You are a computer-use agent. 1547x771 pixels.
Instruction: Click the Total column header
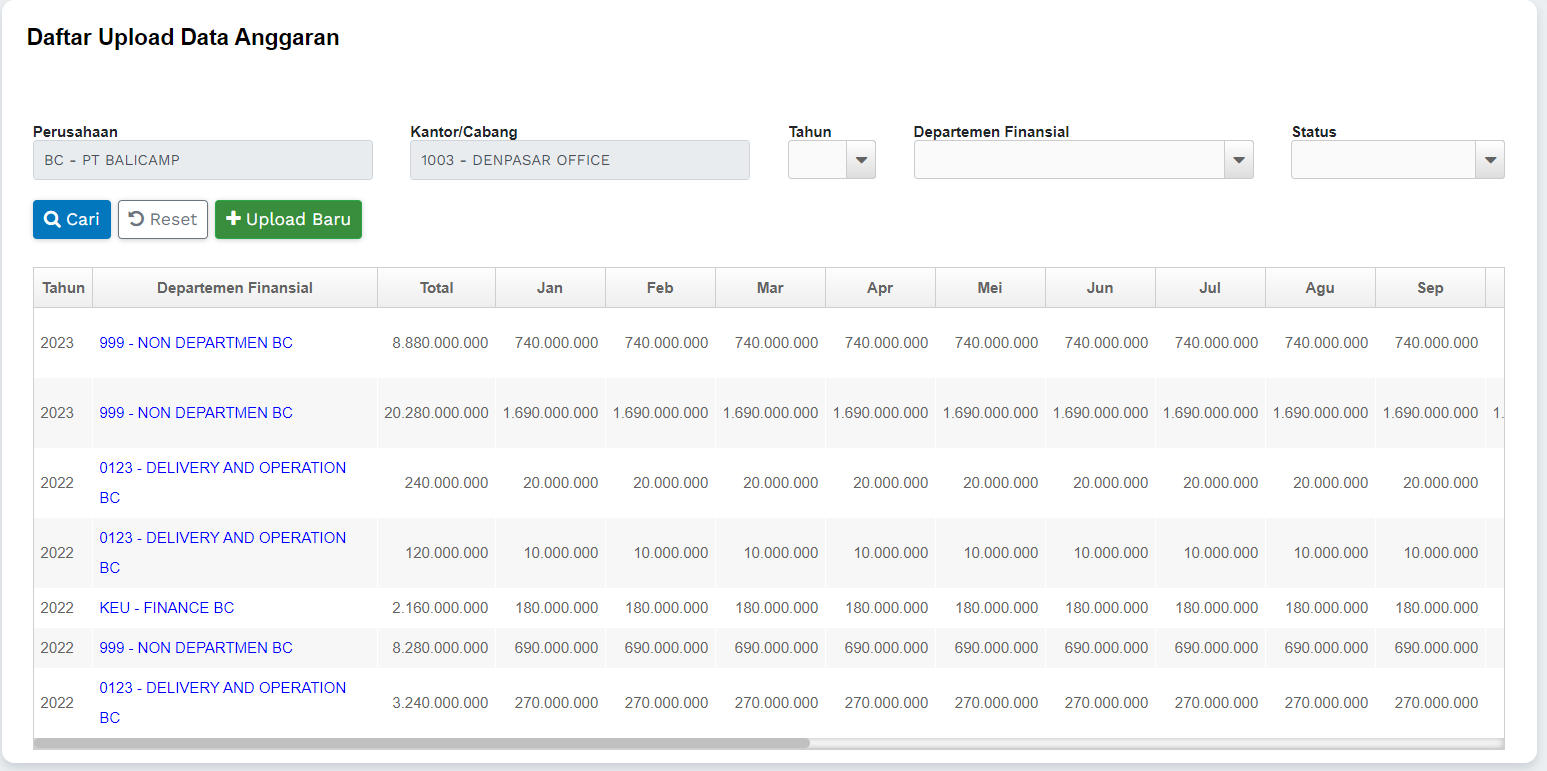436,288
